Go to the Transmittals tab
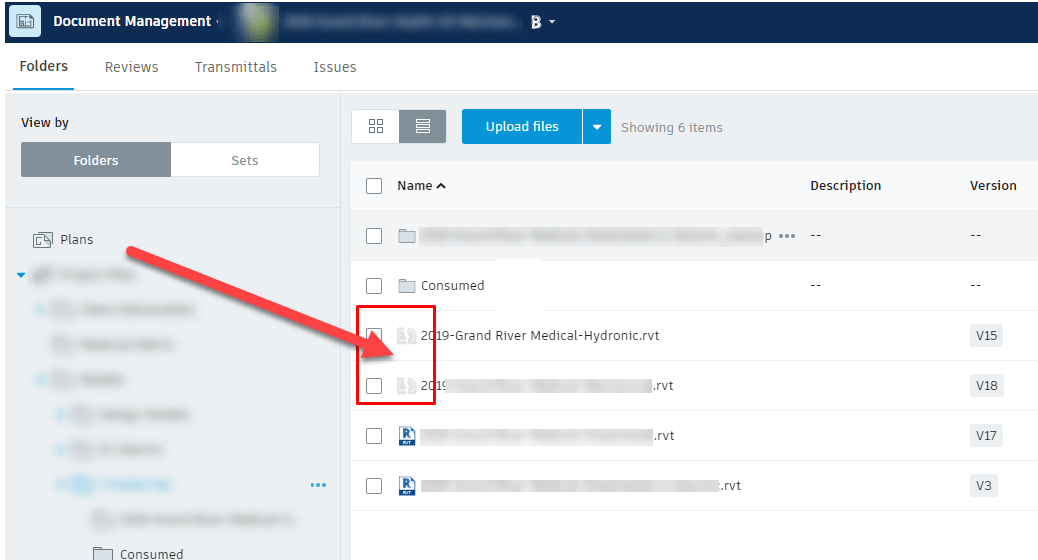 (235, 67)
